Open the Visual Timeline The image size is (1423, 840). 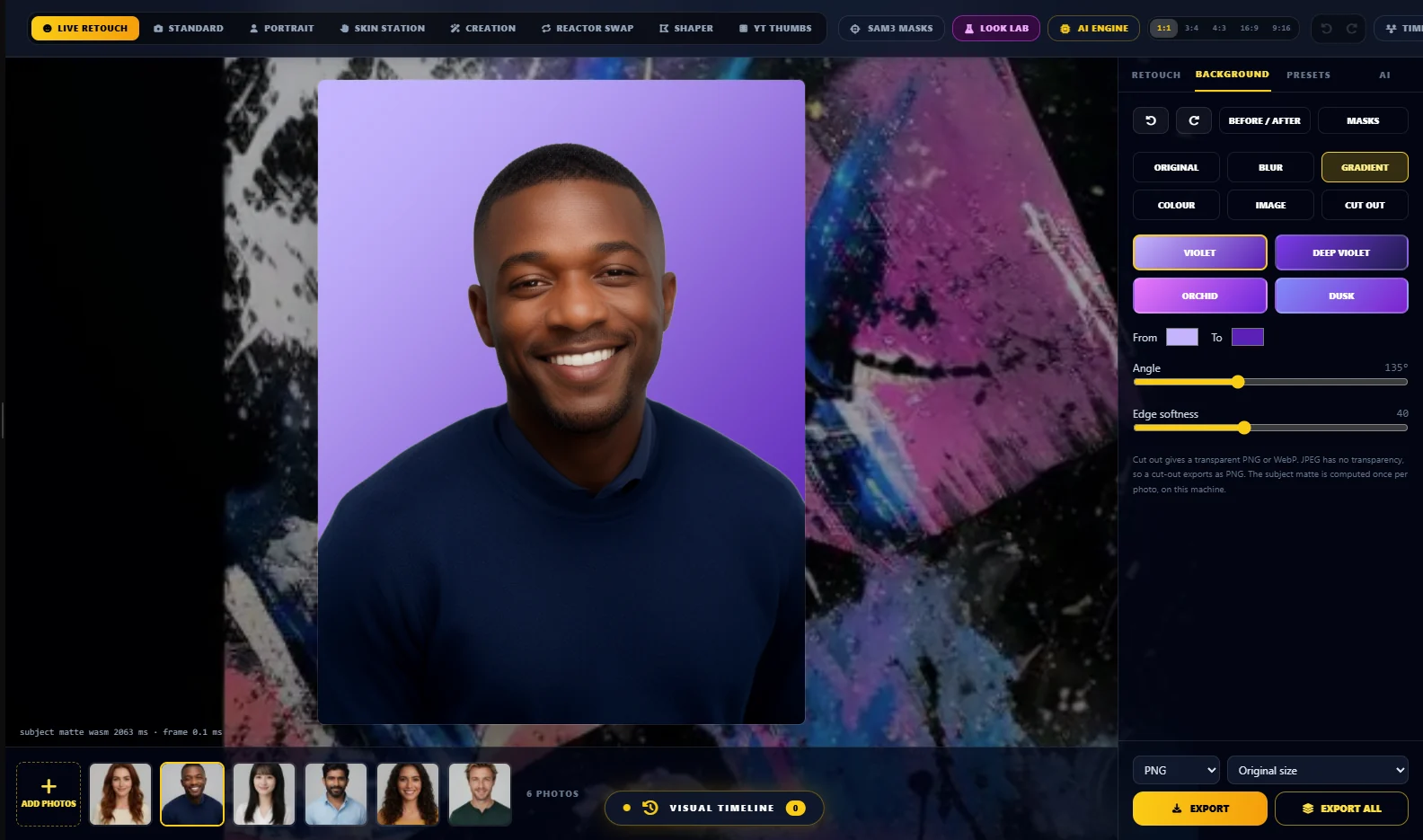(714, 808)
